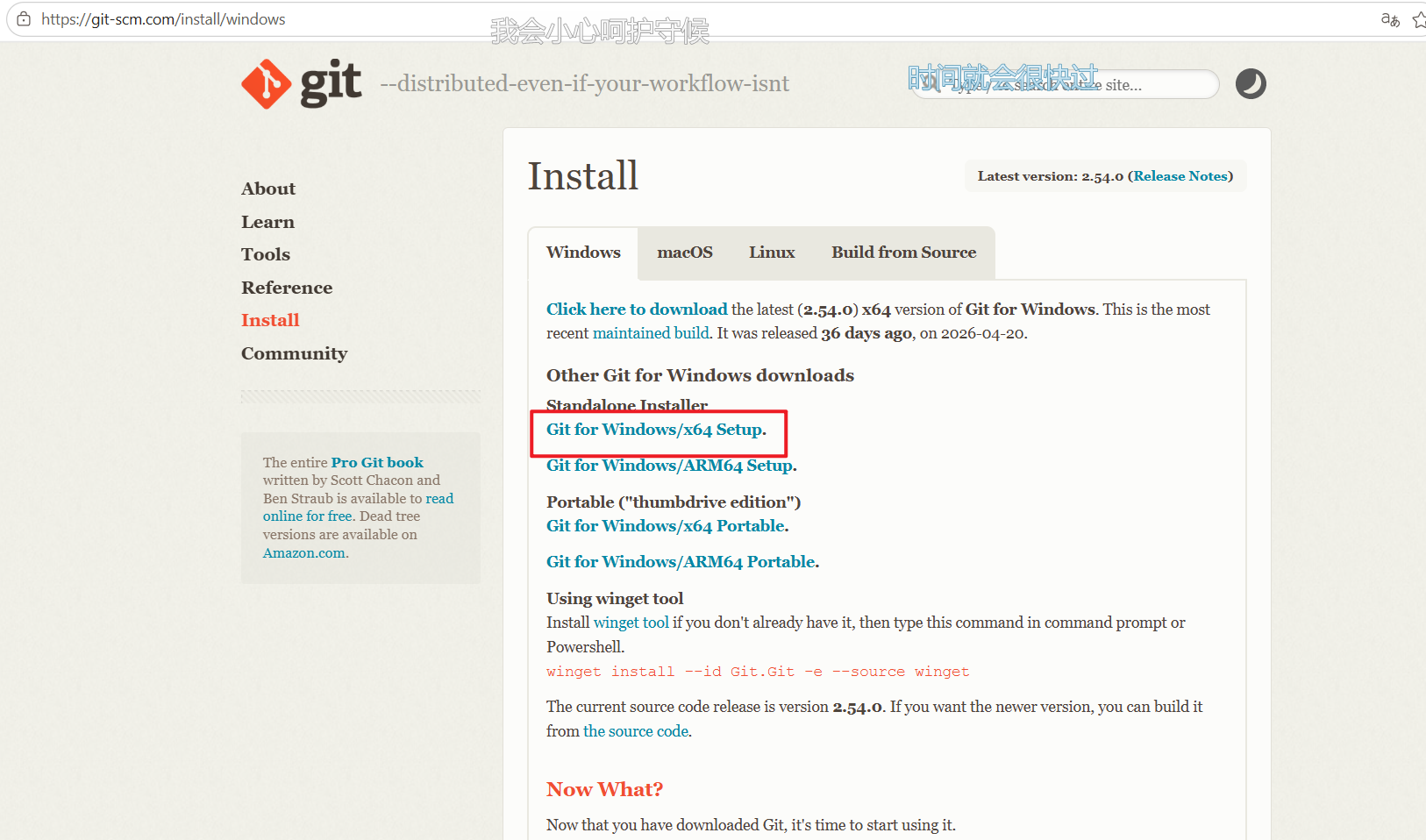Toggle dark mode with the moon icon
Viewport: 1426px width, 840px height.
click(x=1251, y=84)
